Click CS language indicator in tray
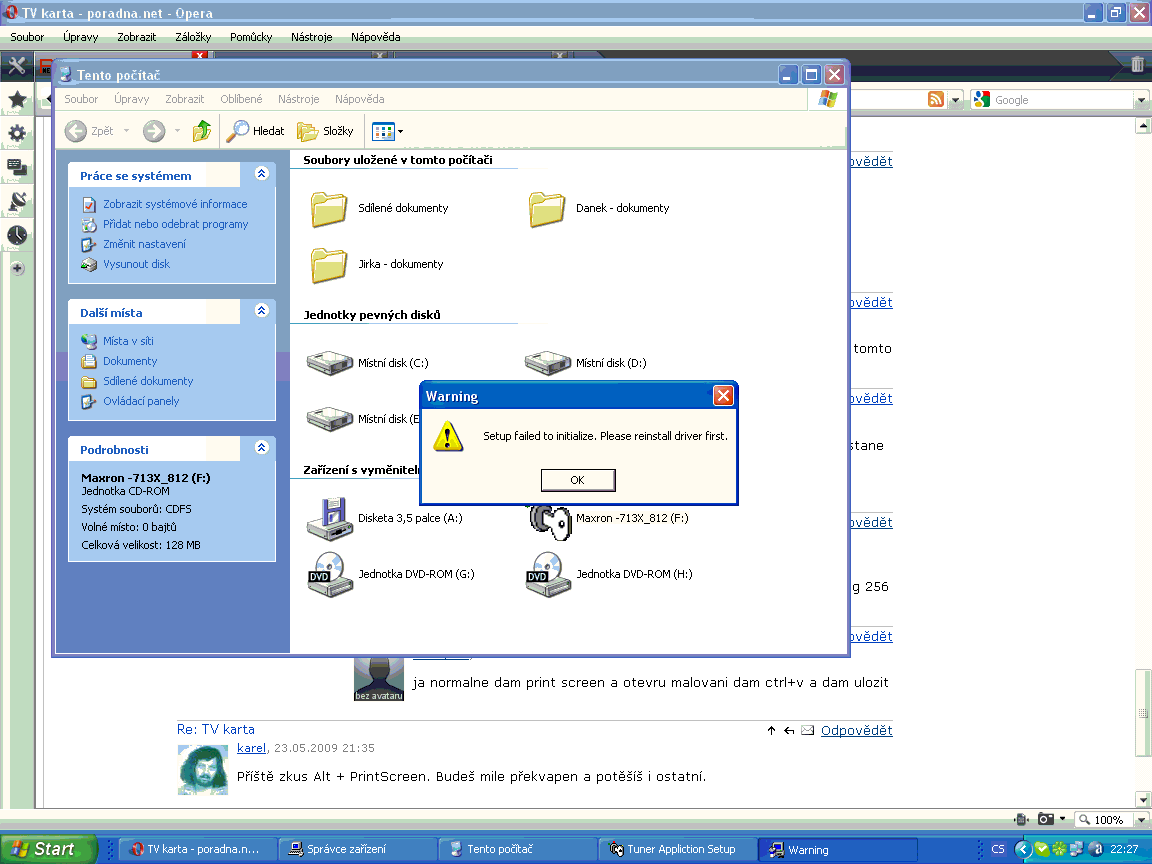The height and width of the screenshot is (864, 1152). coord(998,849)
